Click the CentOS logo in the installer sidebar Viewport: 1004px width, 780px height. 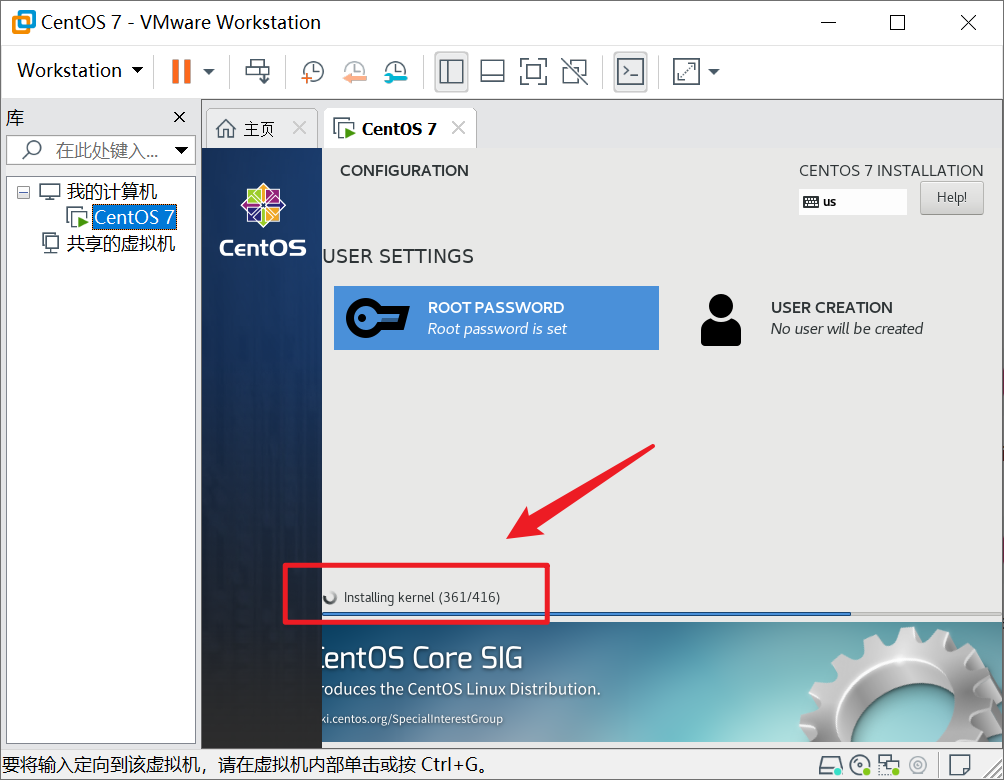click(x=263, y=220)
